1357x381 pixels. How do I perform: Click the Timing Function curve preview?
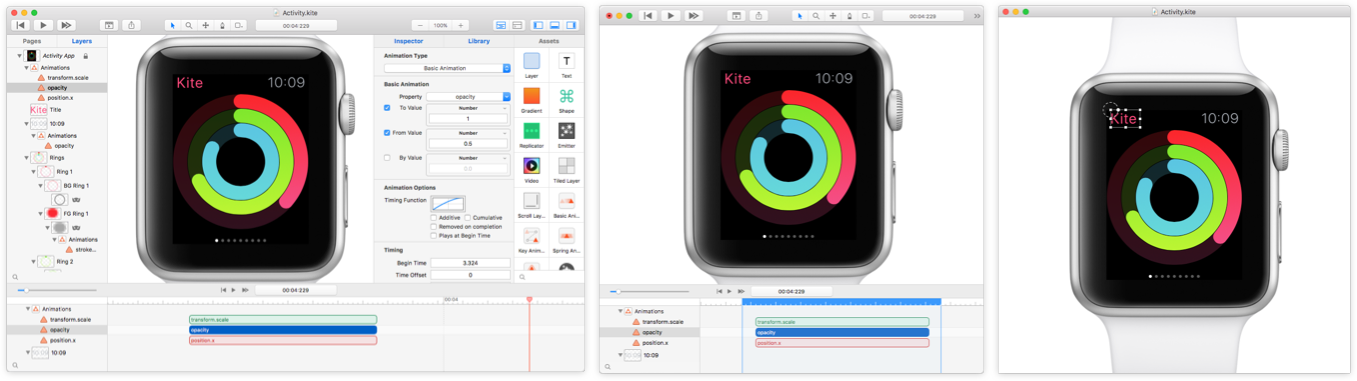(x=448, y=203)
